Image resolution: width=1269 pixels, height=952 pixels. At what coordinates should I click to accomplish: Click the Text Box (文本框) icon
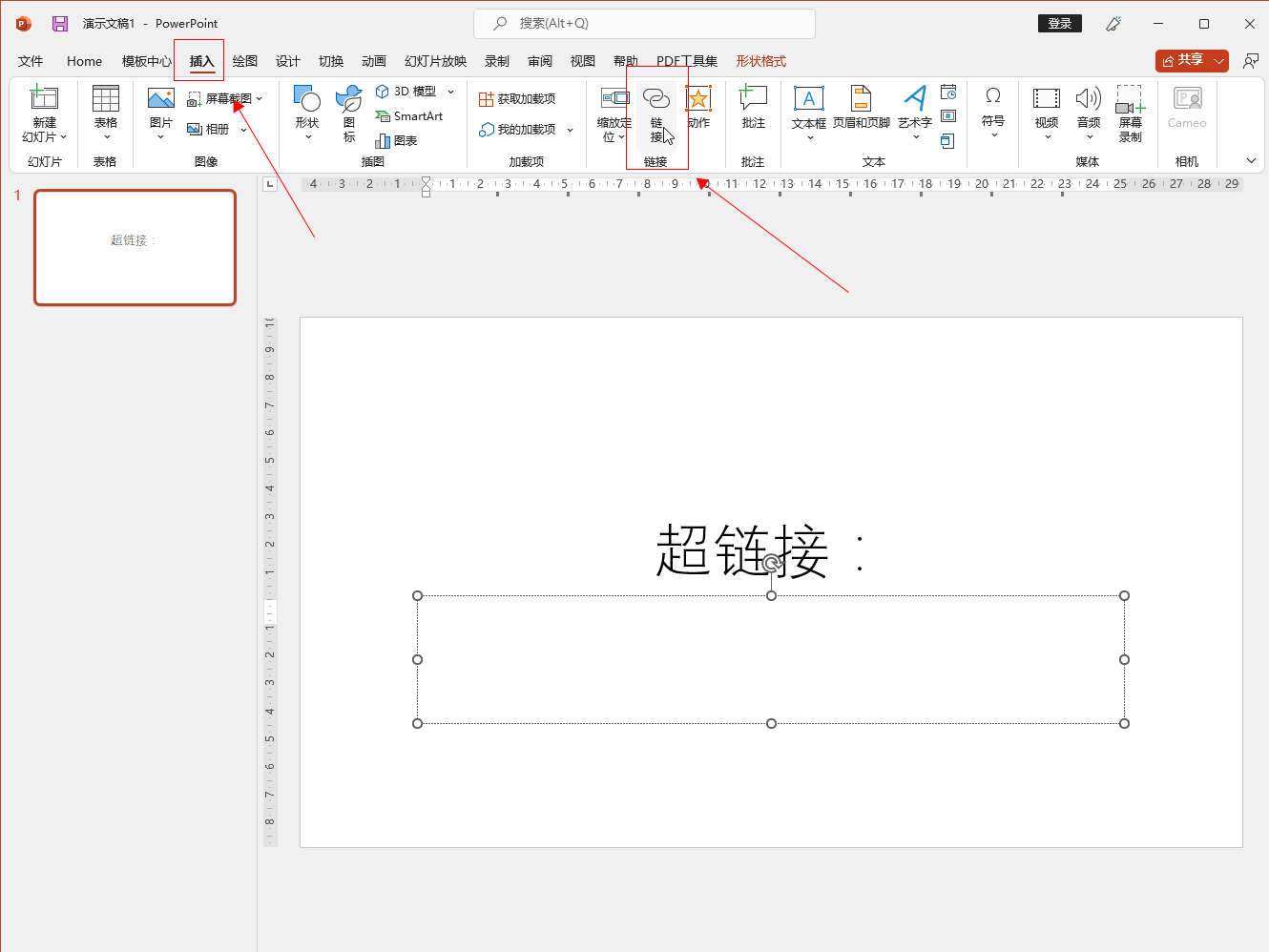click(808, 98)
